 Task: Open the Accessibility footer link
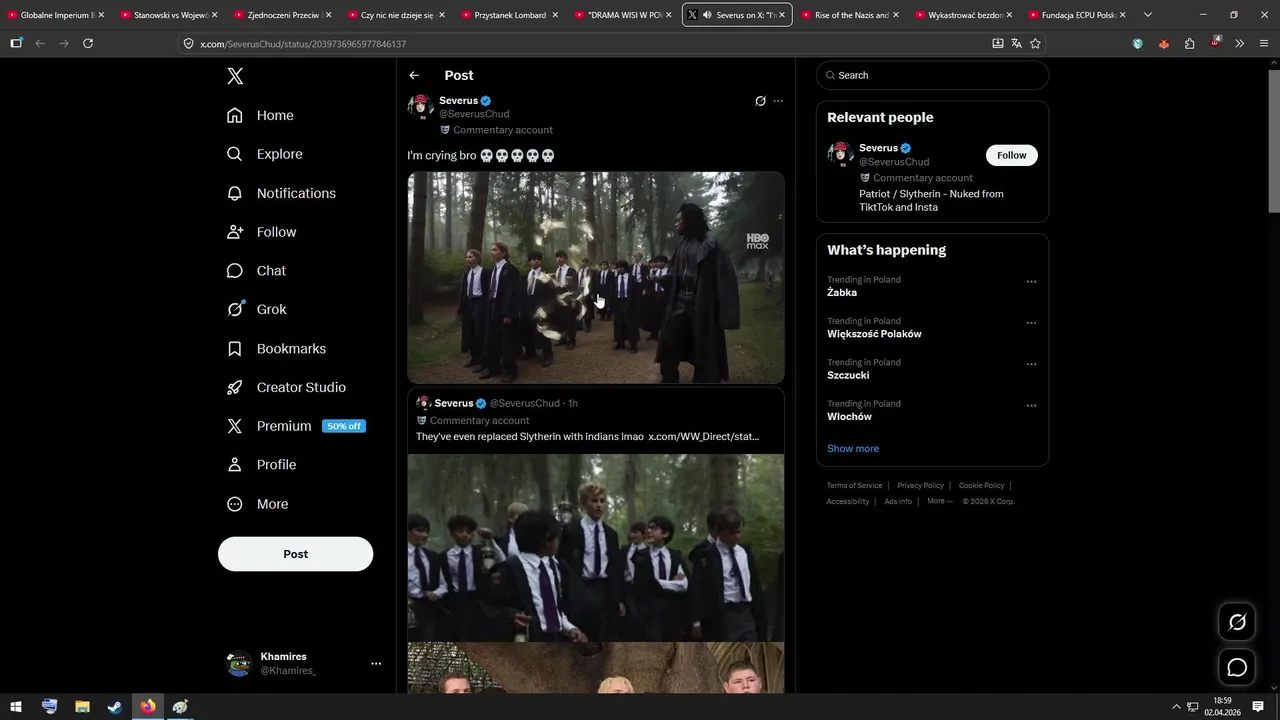848,502
